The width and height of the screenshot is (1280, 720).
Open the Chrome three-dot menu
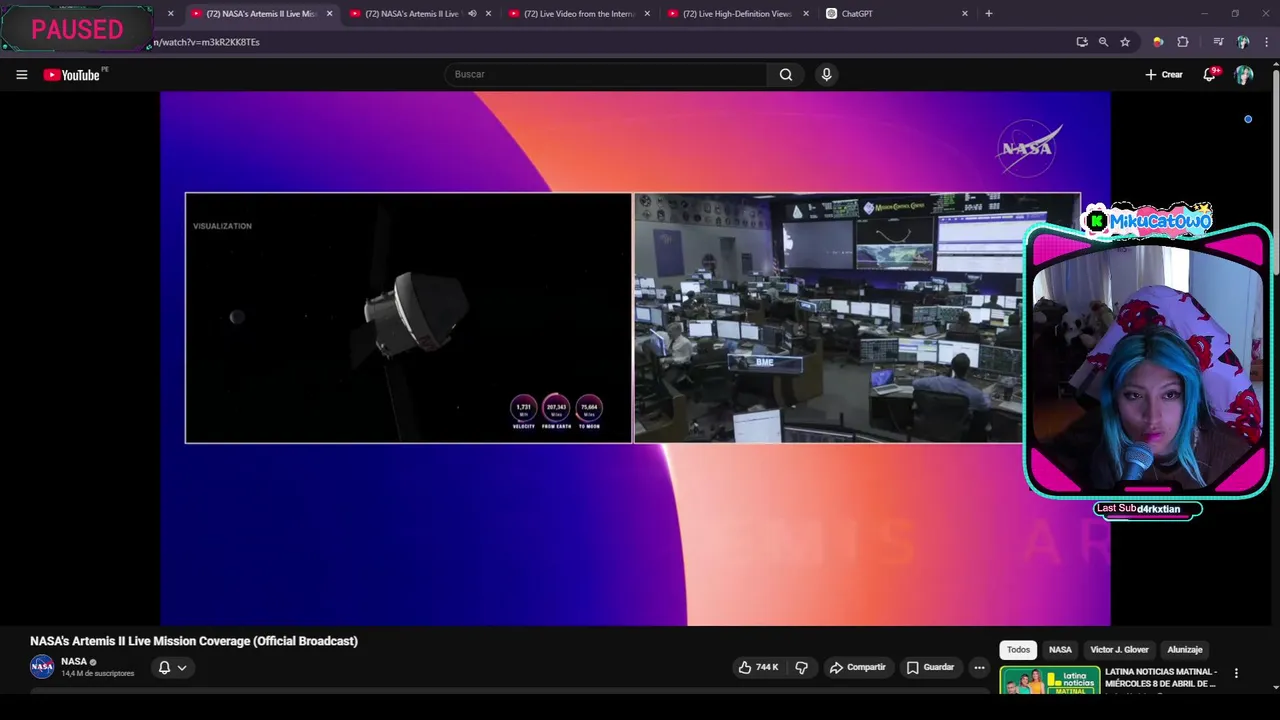(1266, 42)
